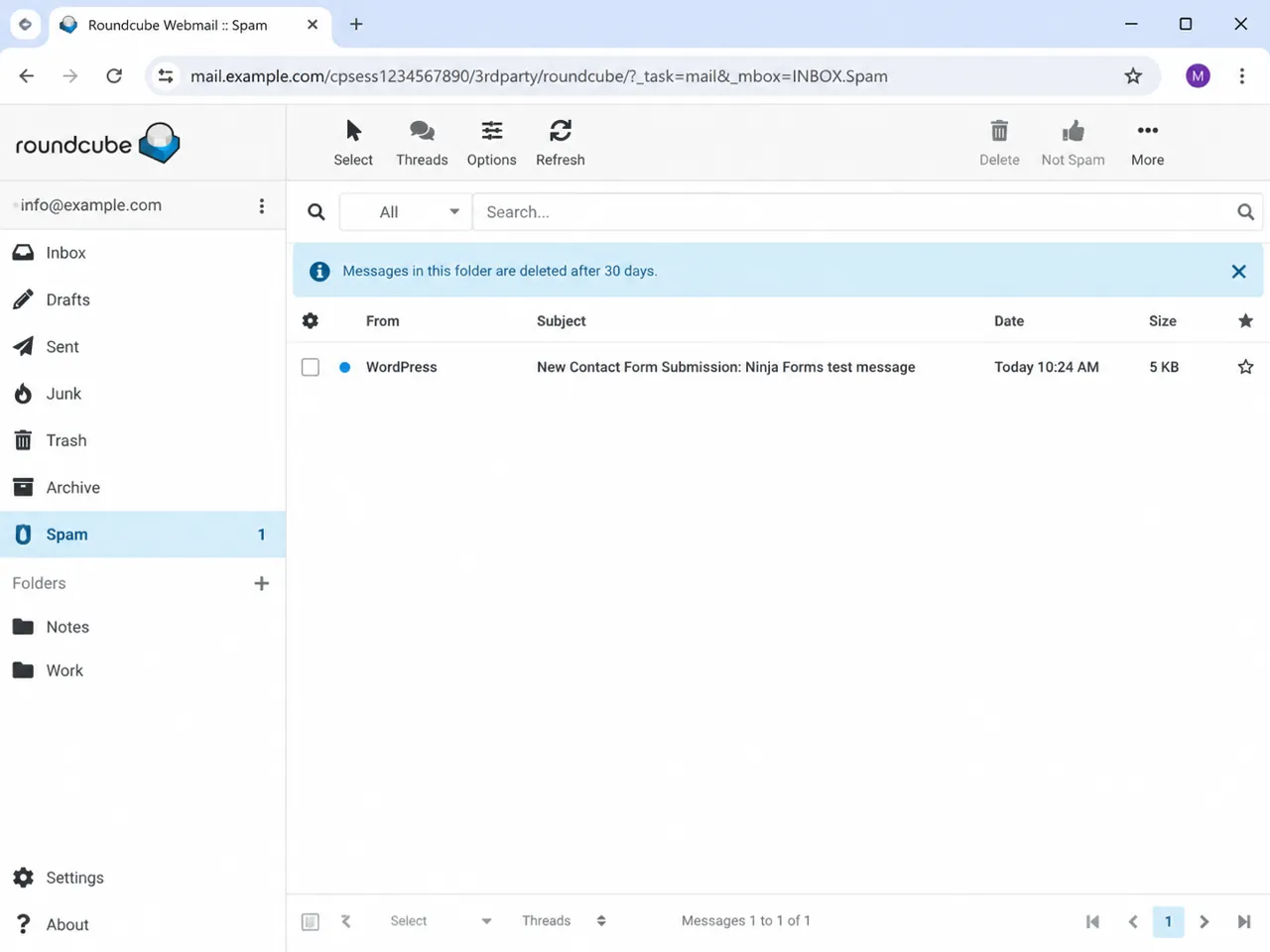Click the roundcube logo
This screenshot has width=1270, height=952.
(x=97, y=143)
